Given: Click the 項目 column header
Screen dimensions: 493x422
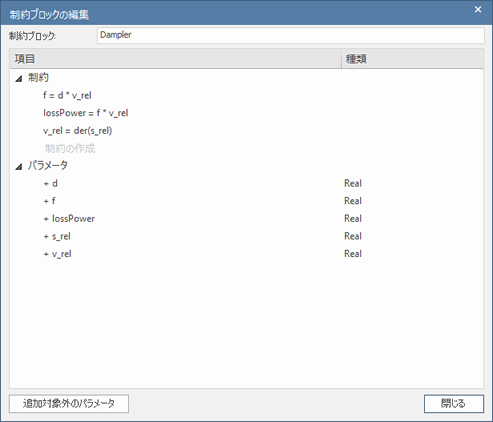Looking at the screenshot, I should coord(176,59).
